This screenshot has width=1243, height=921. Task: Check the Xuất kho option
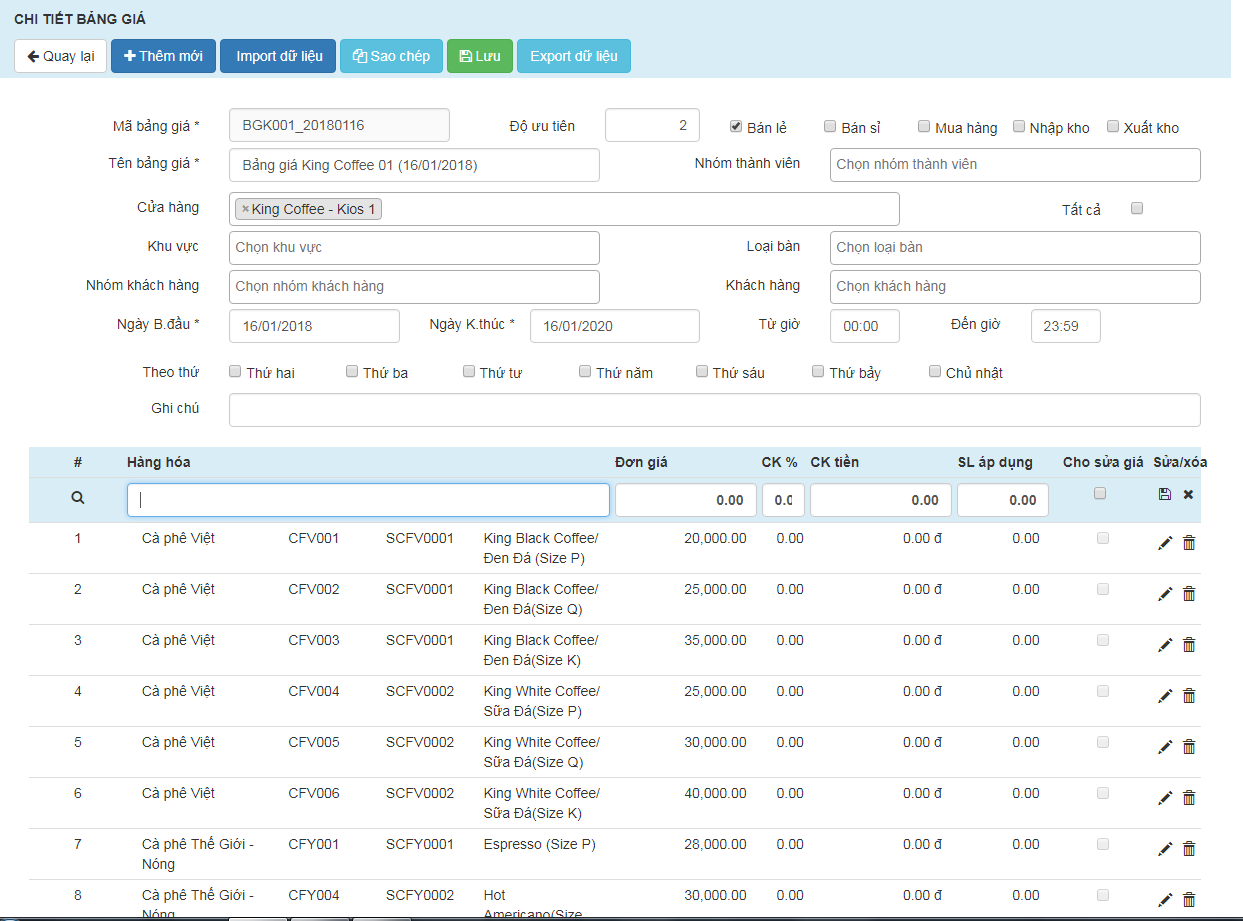[1112, 126]
